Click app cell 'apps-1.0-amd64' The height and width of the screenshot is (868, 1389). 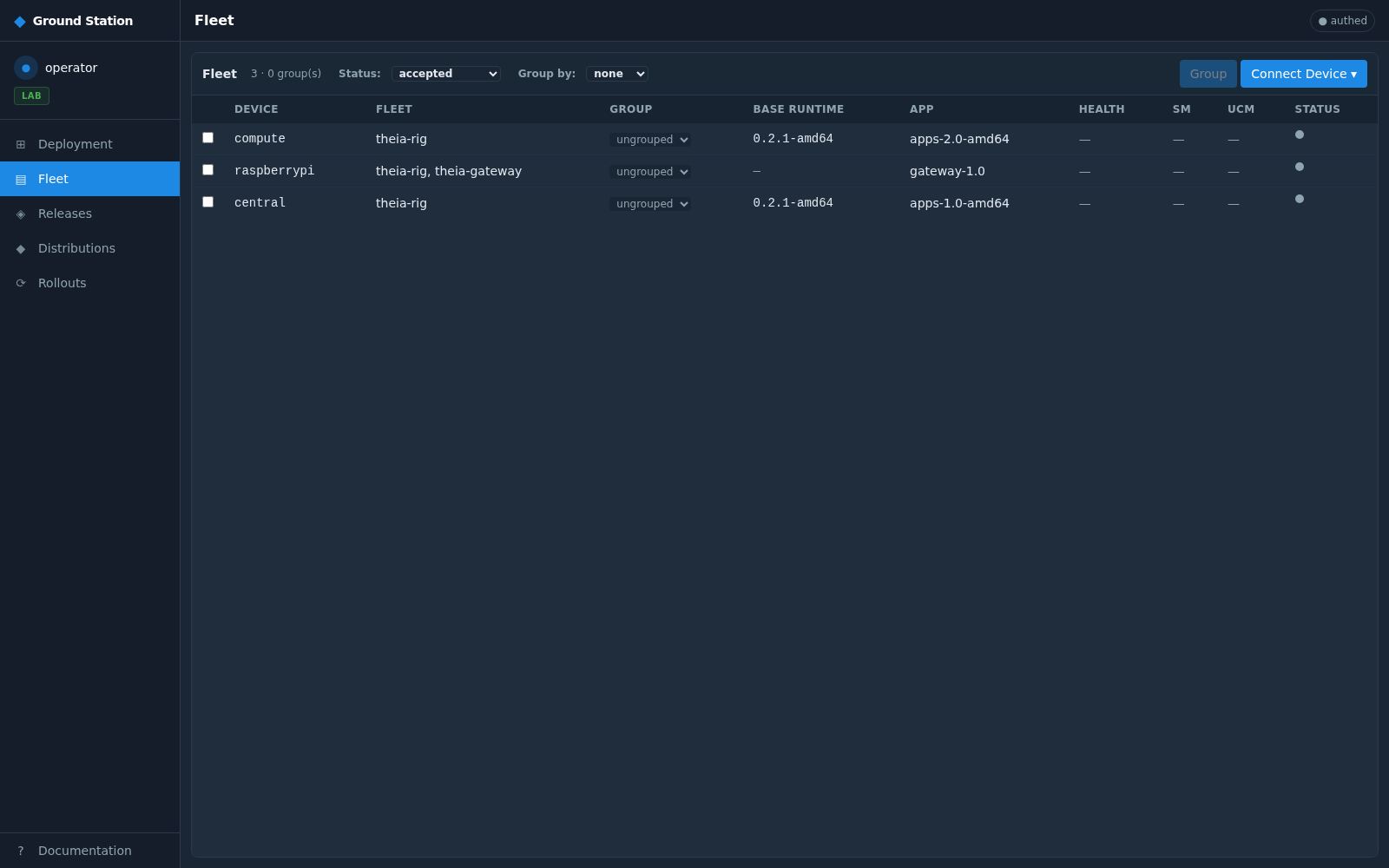pos(959,203)
